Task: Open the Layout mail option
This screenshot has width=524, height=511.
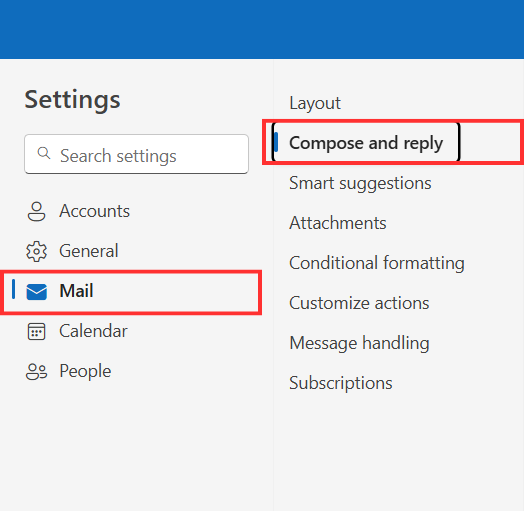Action: tap(314, 103)
